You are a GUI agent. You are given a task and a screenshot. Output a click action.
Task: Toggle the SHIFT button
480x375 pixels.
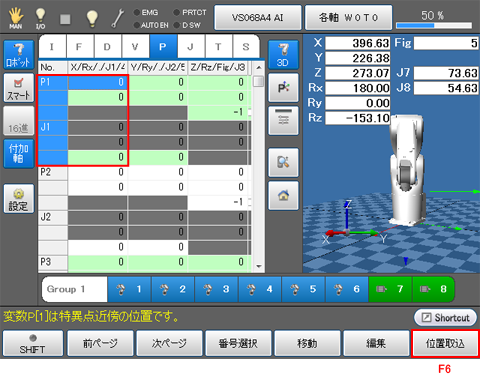click(x=33, y=343)
